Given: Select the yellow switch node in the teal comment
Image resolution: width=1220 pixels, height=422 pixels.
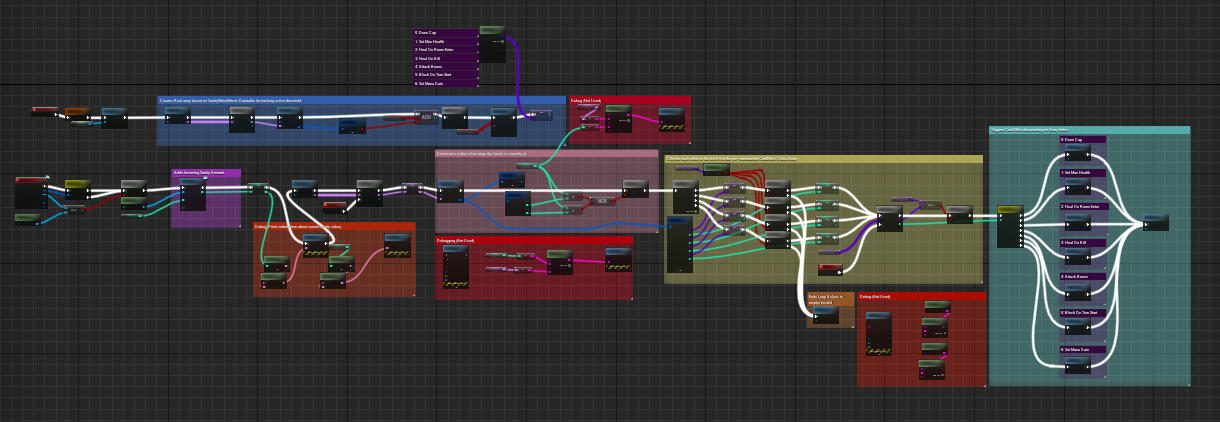Looking at the screenshot, I should 1010,225.
